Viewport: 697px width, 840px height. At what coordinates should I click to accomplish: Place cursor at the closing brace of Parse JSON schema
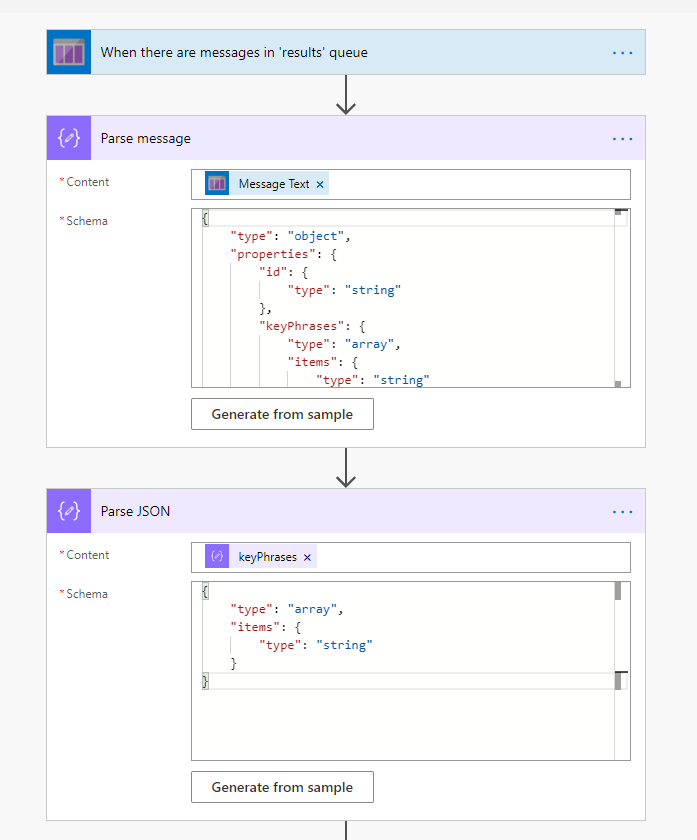click(x=205, y=681)
